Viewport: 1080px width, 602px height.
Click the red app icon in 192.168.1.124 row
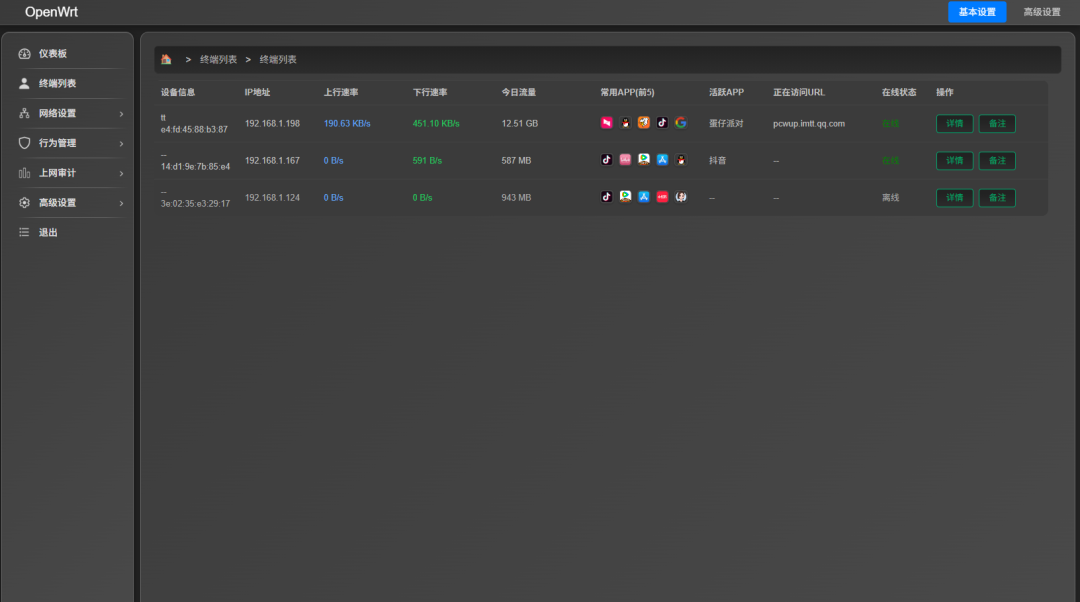(663, 197)
